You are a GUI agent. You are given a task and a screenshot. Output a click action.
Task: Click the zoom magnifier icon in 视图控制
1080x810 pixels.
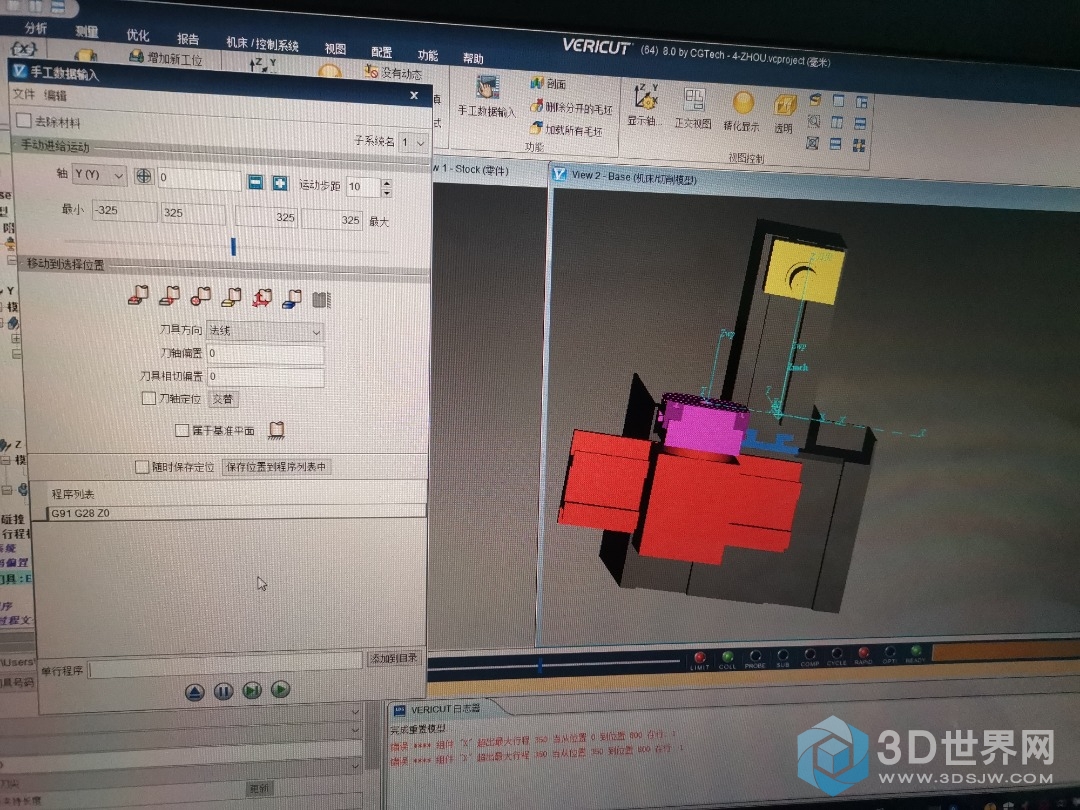click(x=813, y=121)
